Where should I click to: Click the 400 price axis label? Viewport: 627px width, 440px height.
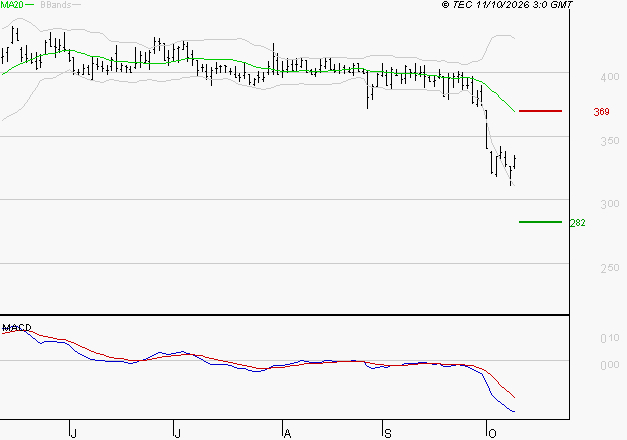(610, 77)
